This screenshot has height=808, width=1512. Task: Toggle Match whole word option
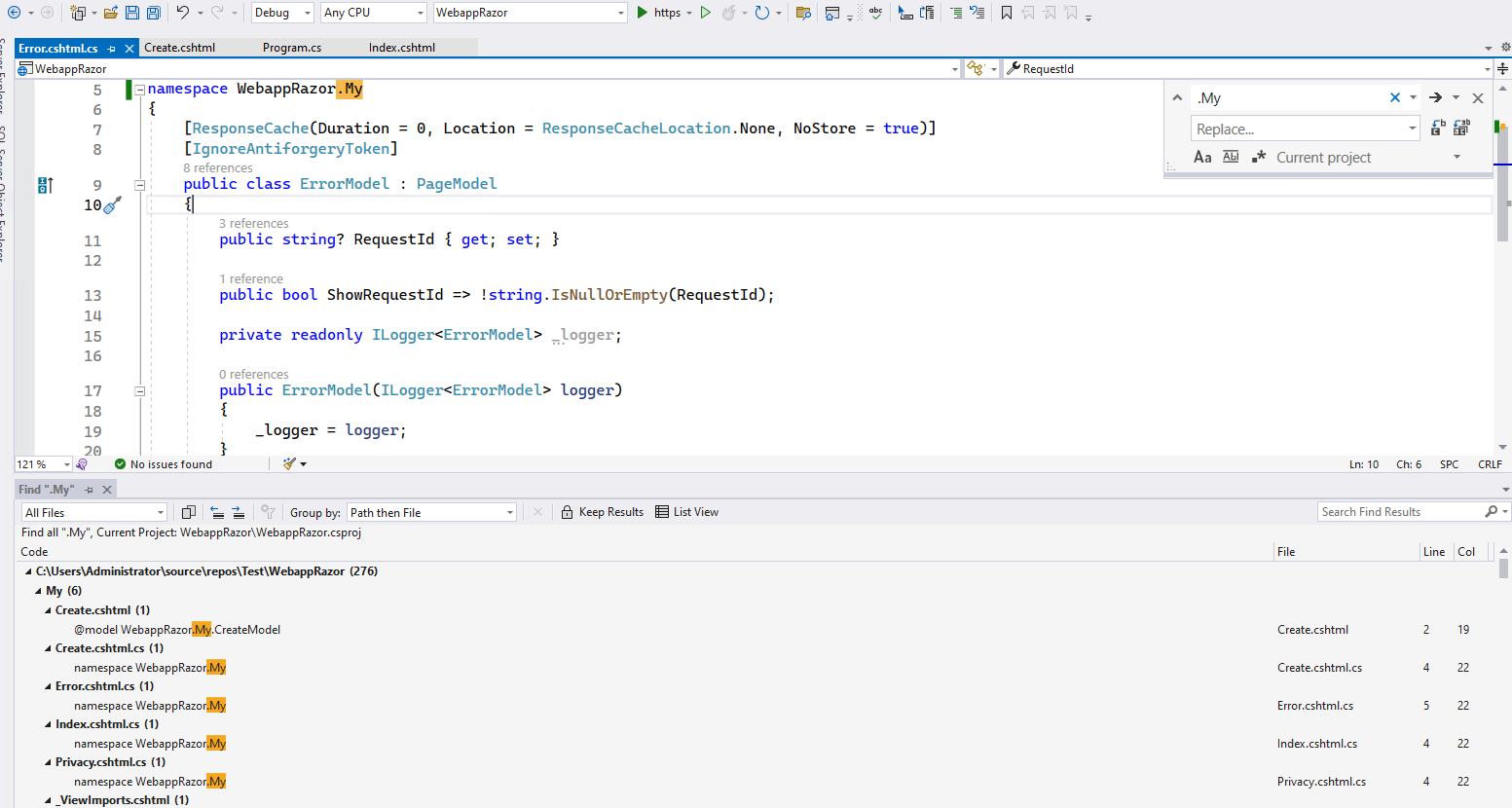coord(1231,157)
